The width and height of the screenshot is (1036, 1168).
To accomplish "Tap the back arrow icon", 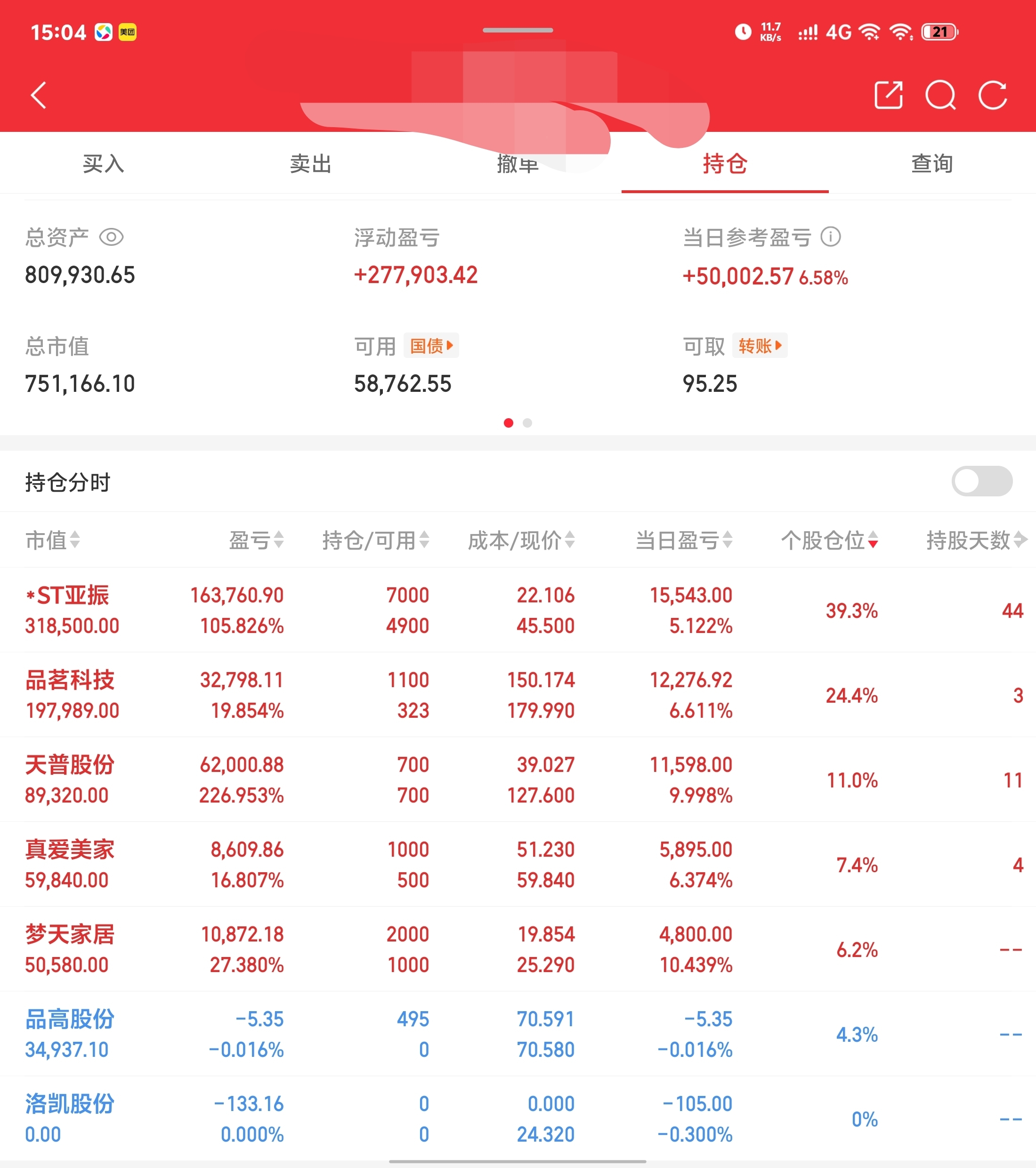I will (x=38, y=95).
